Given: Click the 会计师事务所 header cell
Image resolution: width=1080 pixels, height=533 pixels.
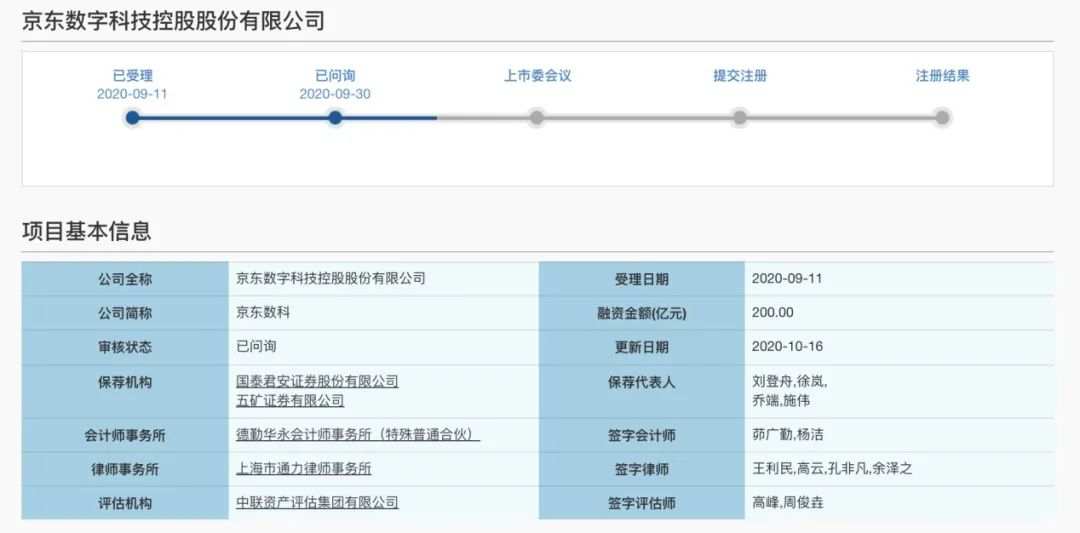Looking at the screenshot, I should [125, 435].
